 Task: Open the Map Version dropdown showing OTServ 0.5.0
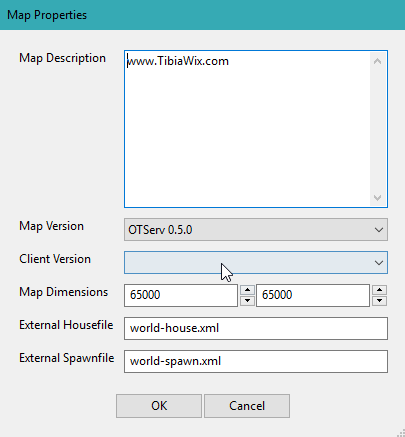click(256, 230)
